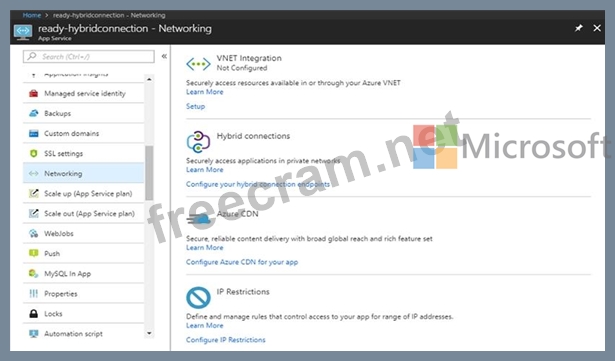Screen dimensions: 615x361
Task: Select the Networking menu item
Action: pos(84,173)
